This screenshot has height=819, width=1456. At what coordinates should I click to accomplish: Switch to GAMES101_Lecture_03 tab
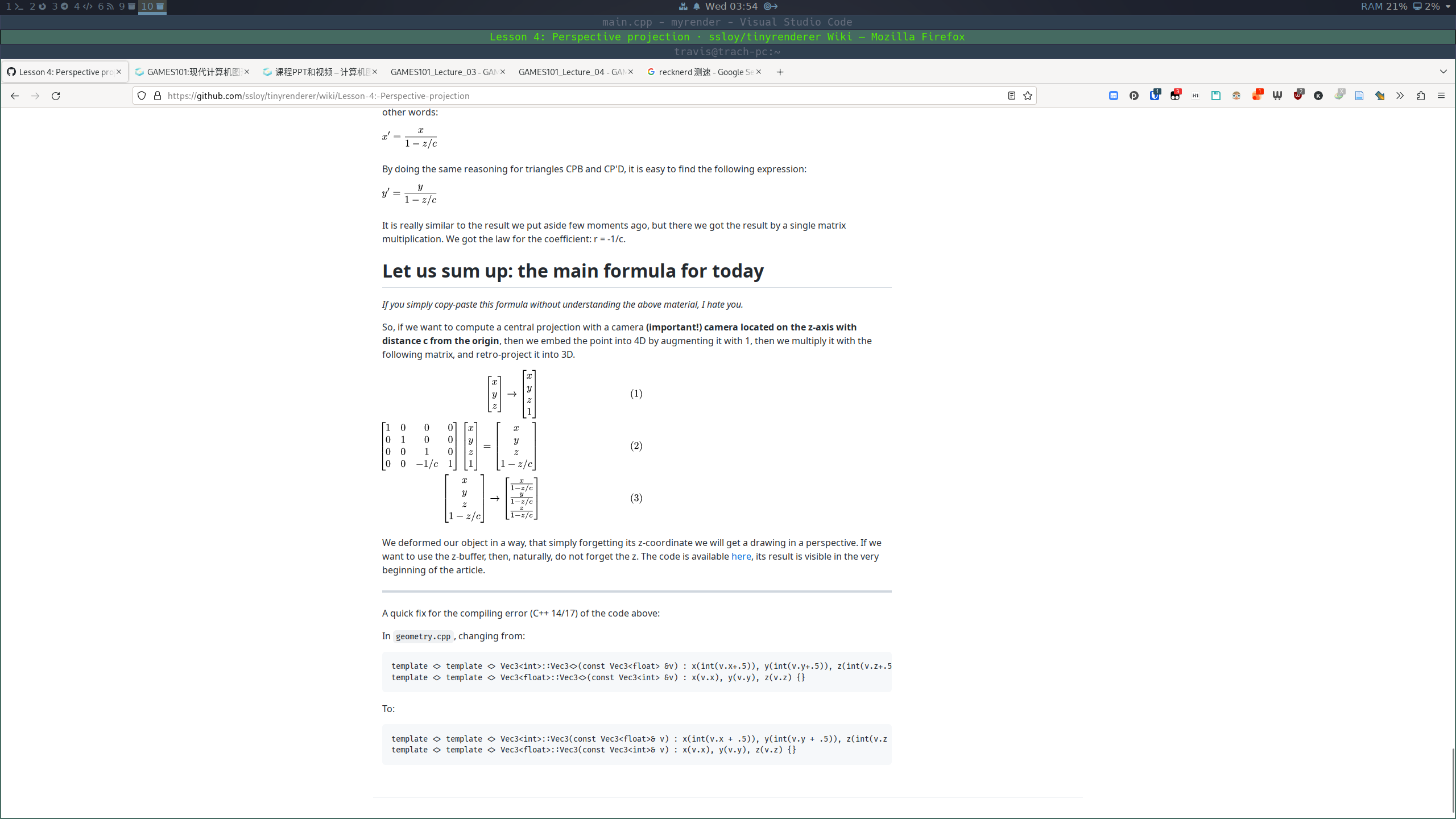tap(449, 72)
